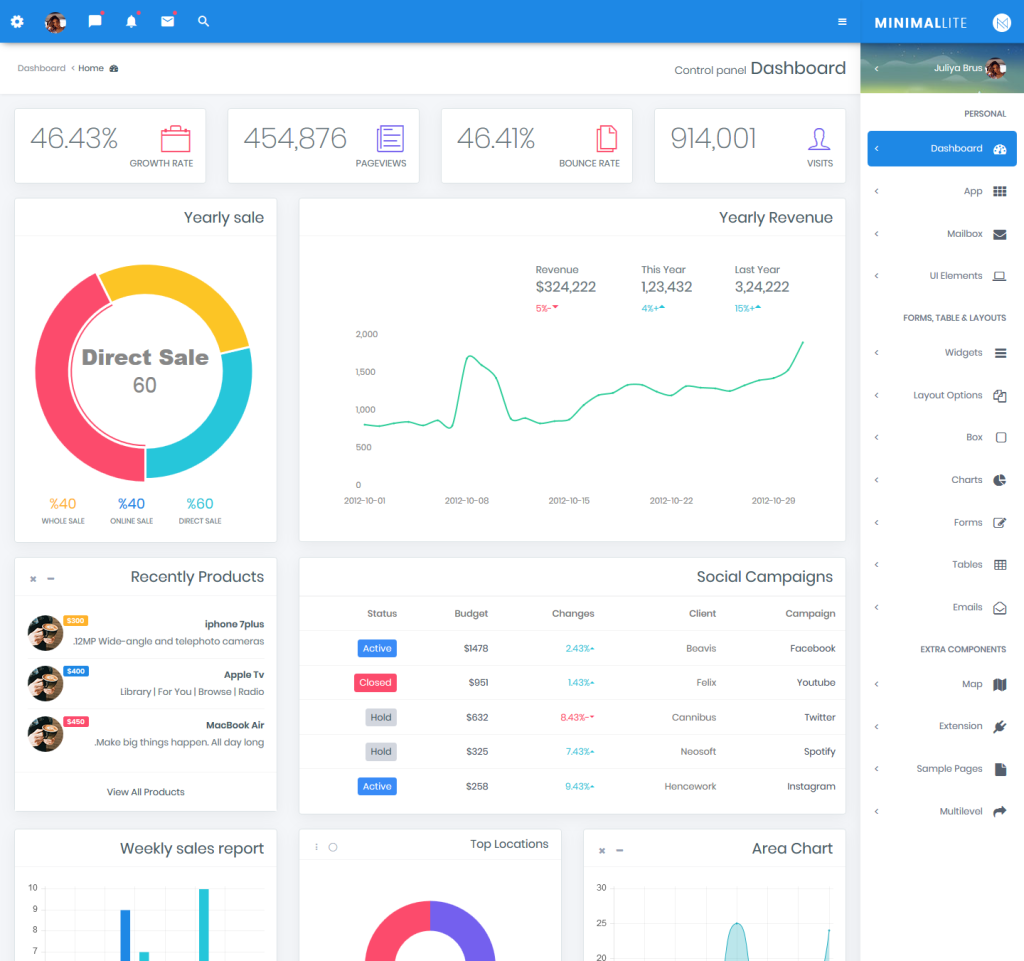Collapse the Recently Products panel
This screenshot has height=961, width=1024.
pyautogui.click(x=51, y=579)
